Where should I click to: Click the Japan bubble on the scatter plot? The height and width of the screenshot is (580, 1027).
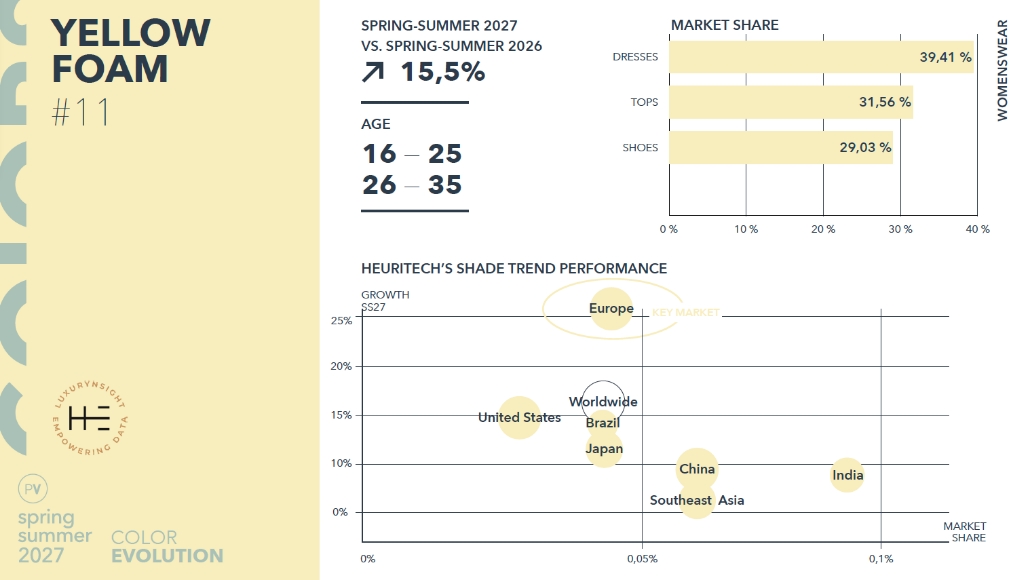pos(604,449)
